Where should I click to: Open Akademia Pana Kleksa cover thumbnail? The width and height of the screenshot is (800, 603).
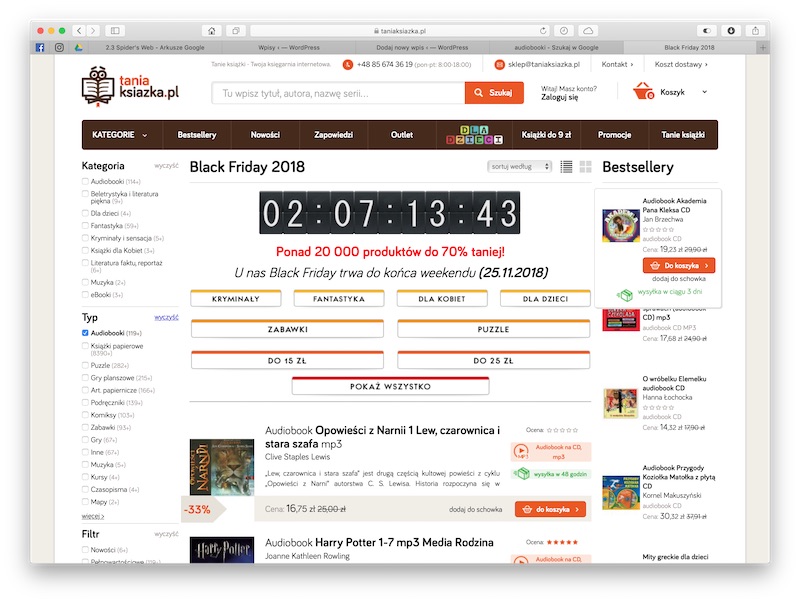pyautogui.click(x=620, y=225)
